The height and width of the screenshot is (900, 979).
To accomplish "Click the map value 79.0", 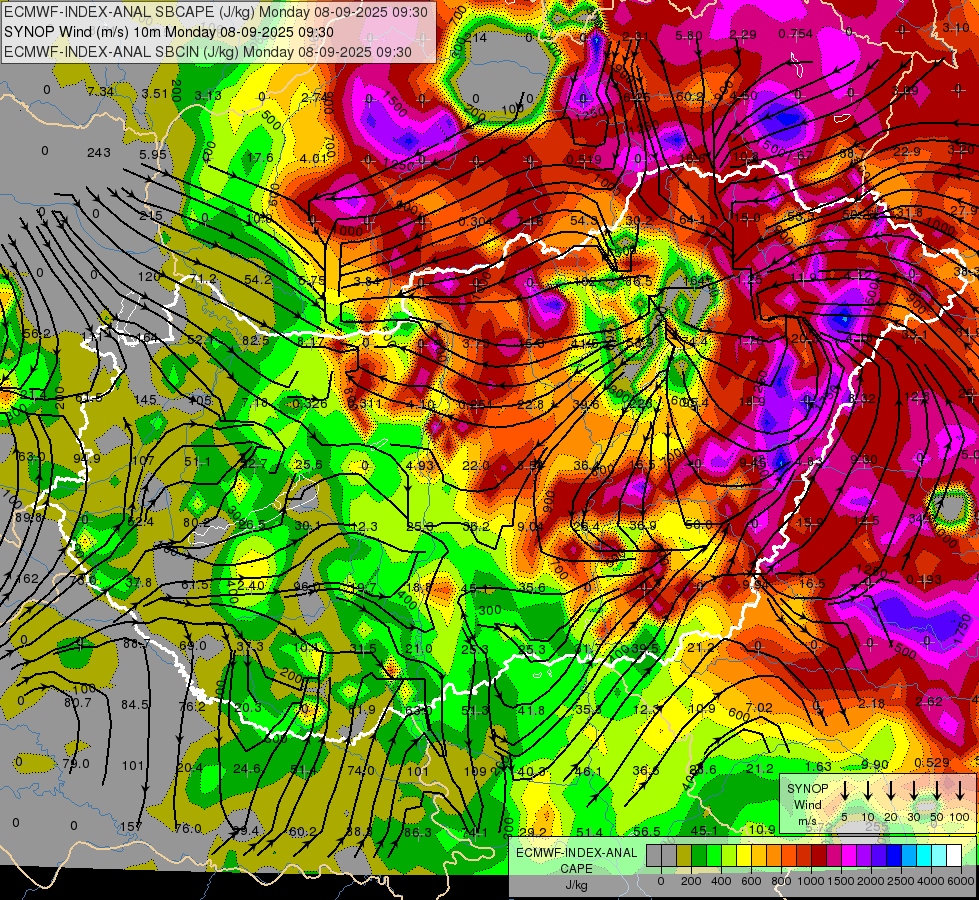I will coord(76,763).
